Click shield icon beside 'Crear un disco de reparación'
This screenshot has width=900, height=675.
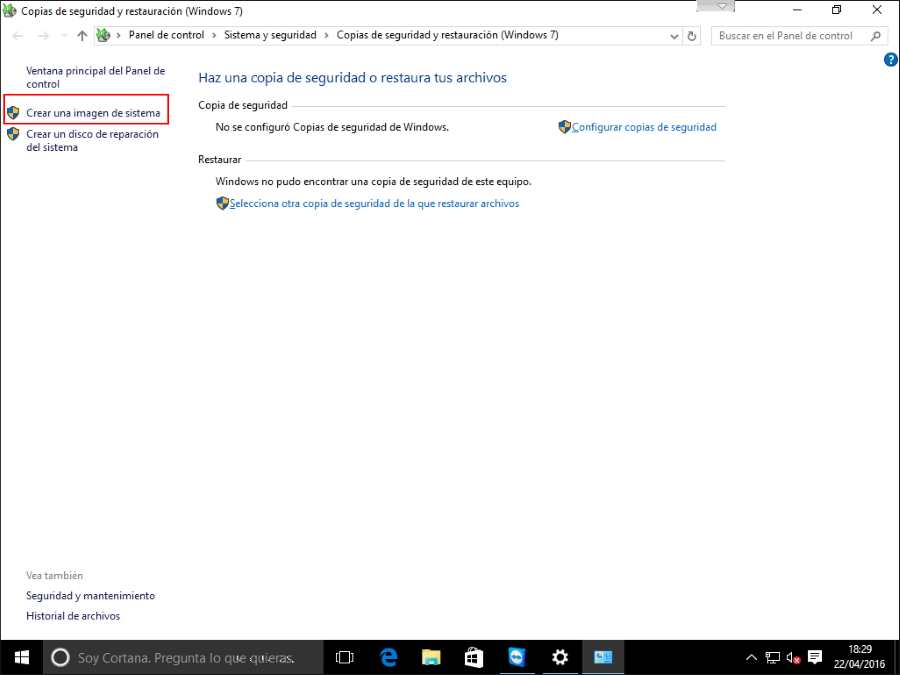13,134
